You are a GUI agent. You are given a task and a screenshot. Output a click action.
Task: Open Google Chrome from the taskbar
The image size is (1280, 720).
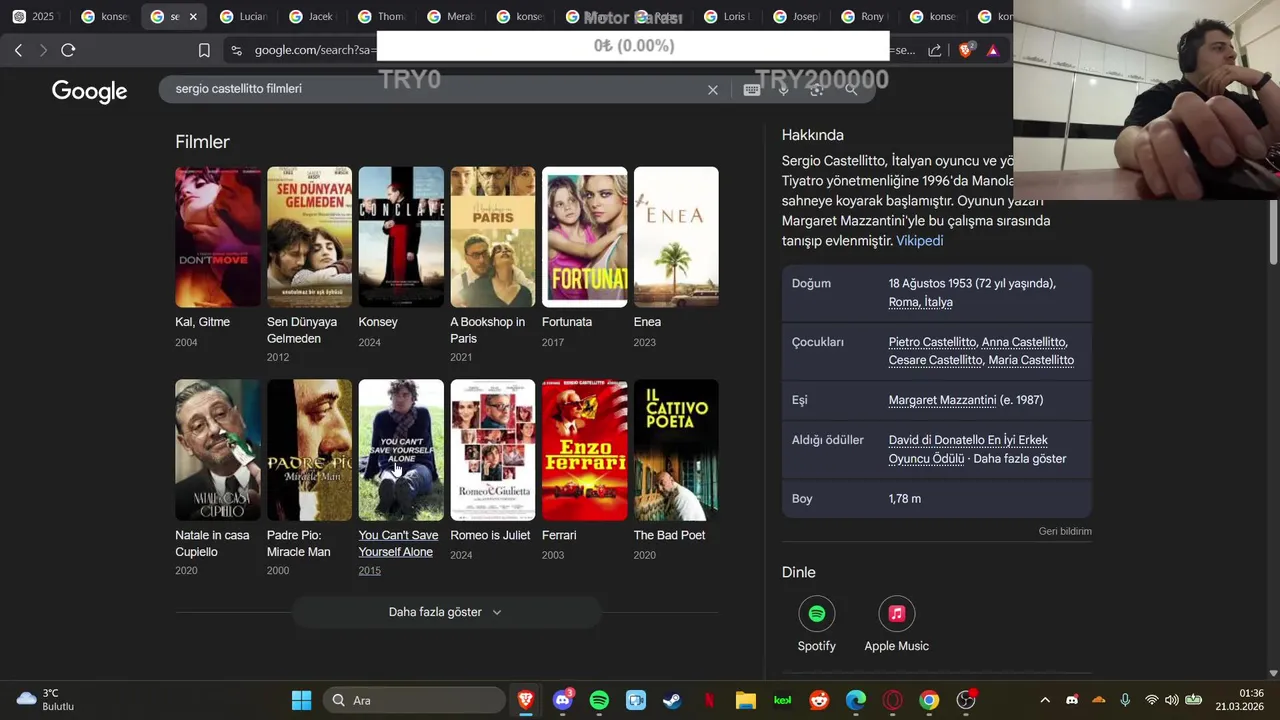tap(929, 700)
